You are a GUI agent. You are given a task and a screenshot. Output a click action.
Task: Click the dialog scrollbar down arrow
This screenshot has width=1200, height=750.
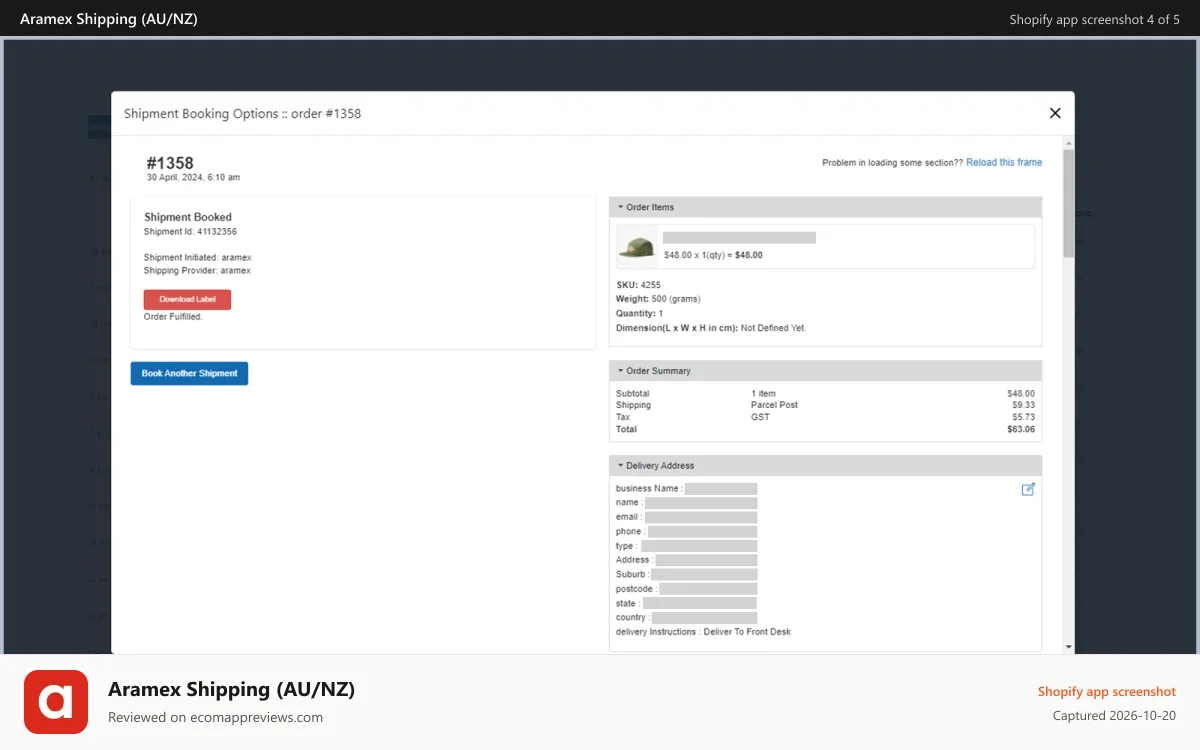click(x=1068, y=647)
